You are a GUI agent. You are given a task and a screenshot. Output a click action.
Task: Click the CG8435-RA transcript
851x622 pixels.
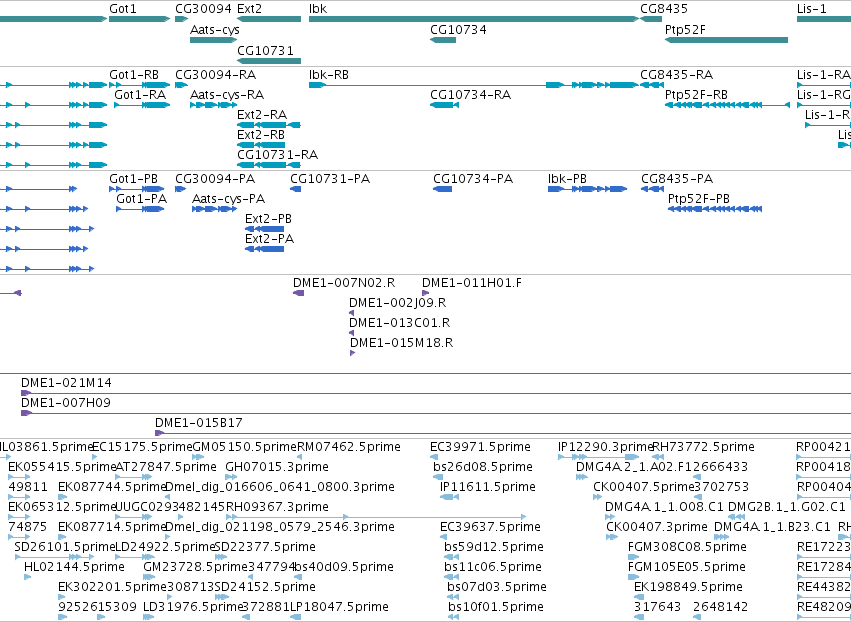coord(652,85)
